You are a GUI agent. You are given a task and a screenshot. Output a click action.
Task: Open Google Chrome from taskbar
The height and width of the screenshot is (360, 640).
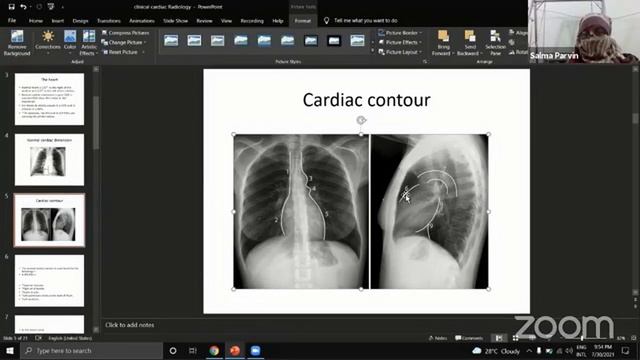(214, 351)
